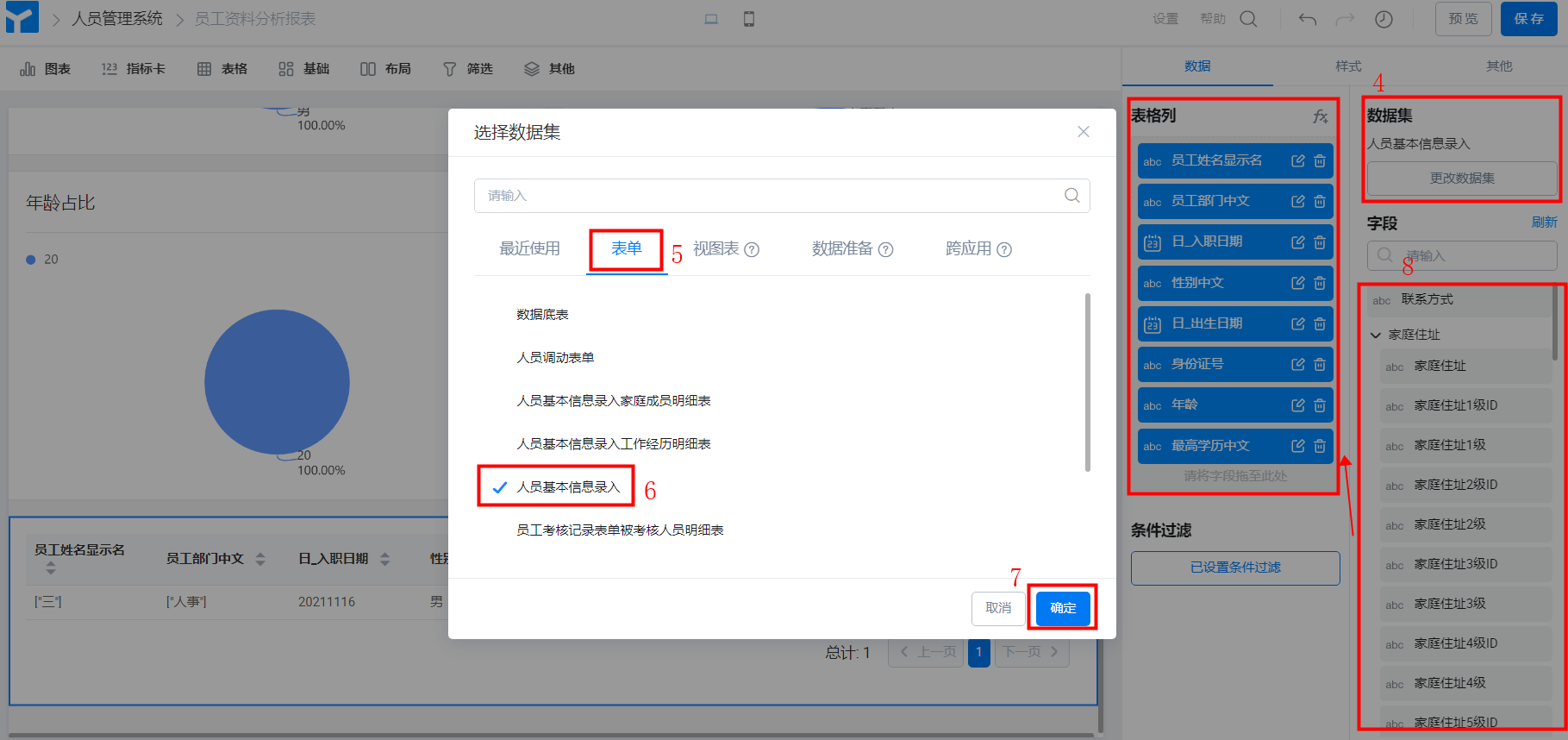1568x740 pixels.
Task: Sort the table by 日_入职日期
Action: pos(384,559)
